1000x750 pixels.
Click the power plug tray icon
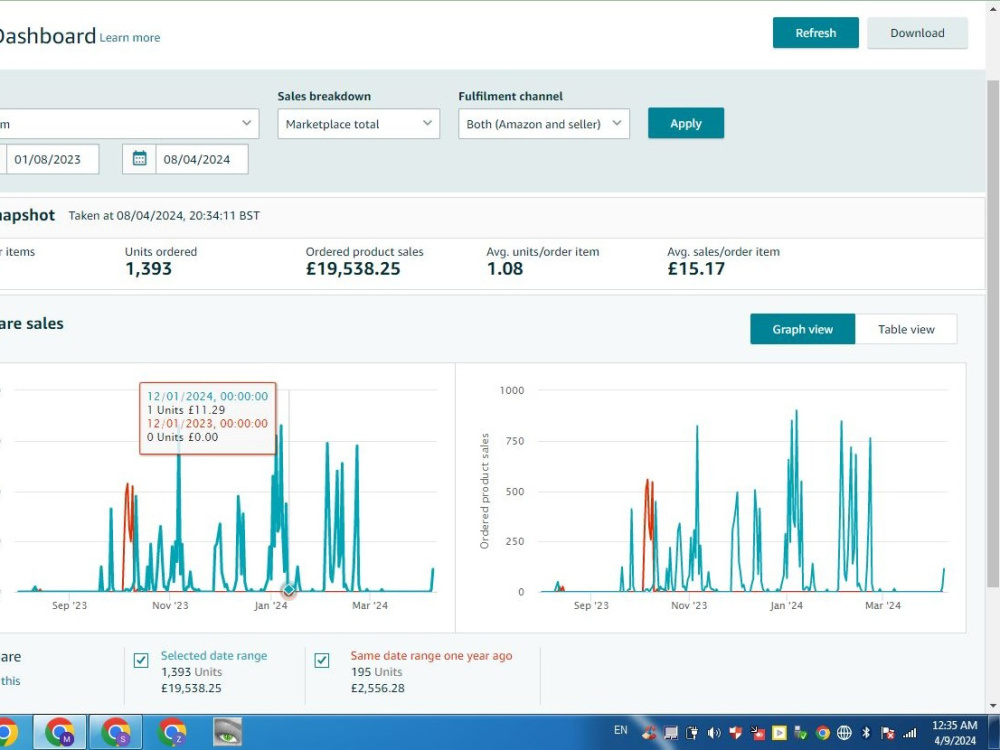[x=692, y=733]
